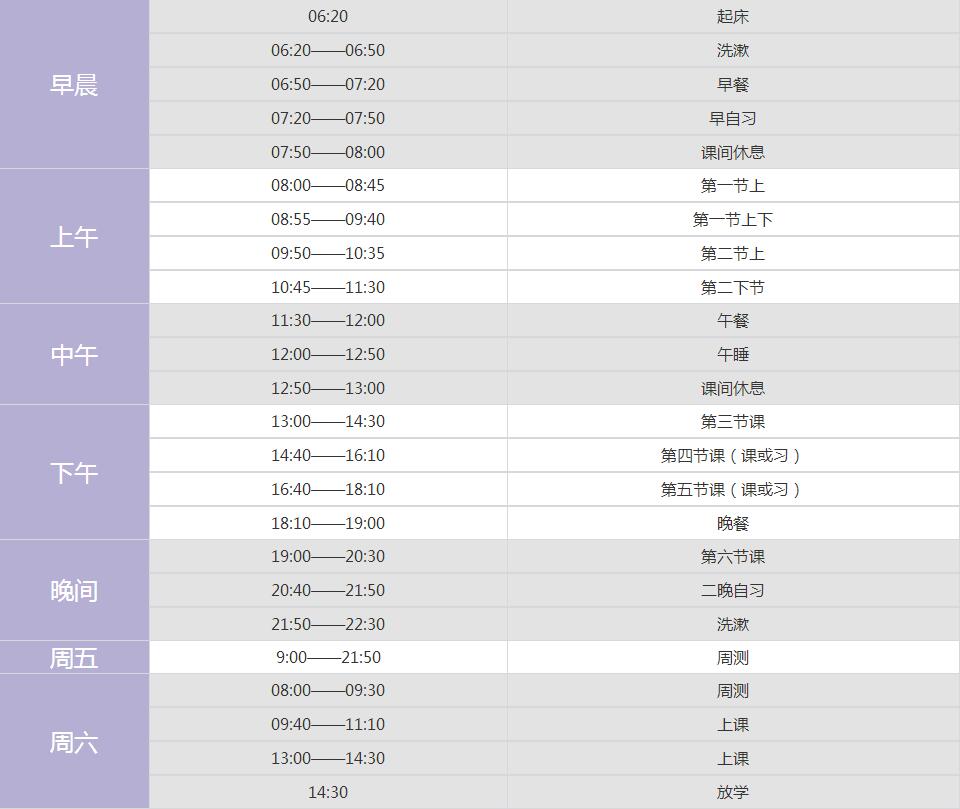
Task: Click the 18:10——19:00 time cell
Action: click(328, 523)
